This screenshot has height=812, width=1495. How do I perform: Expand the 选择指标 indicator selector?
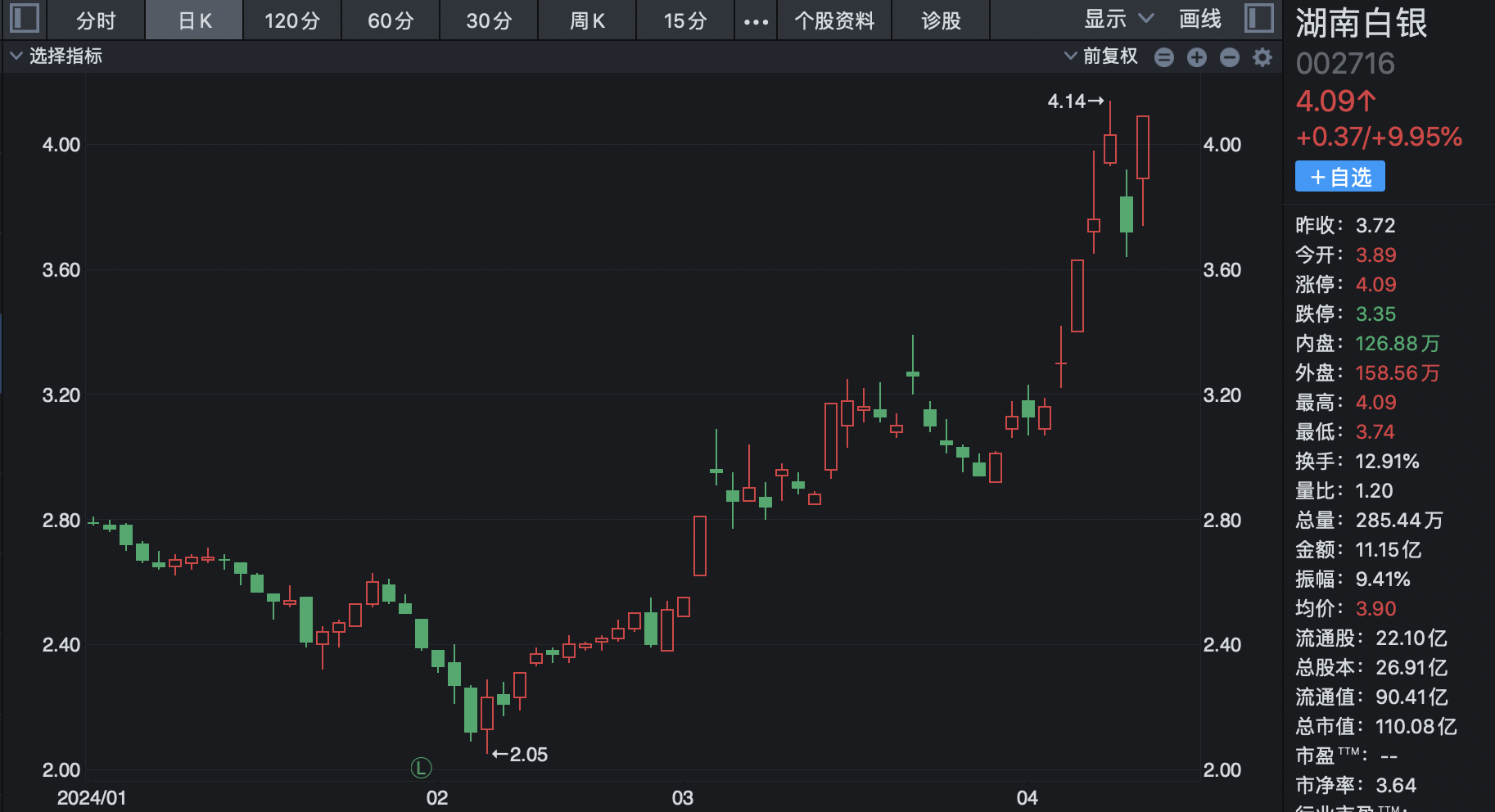(56, 56)
